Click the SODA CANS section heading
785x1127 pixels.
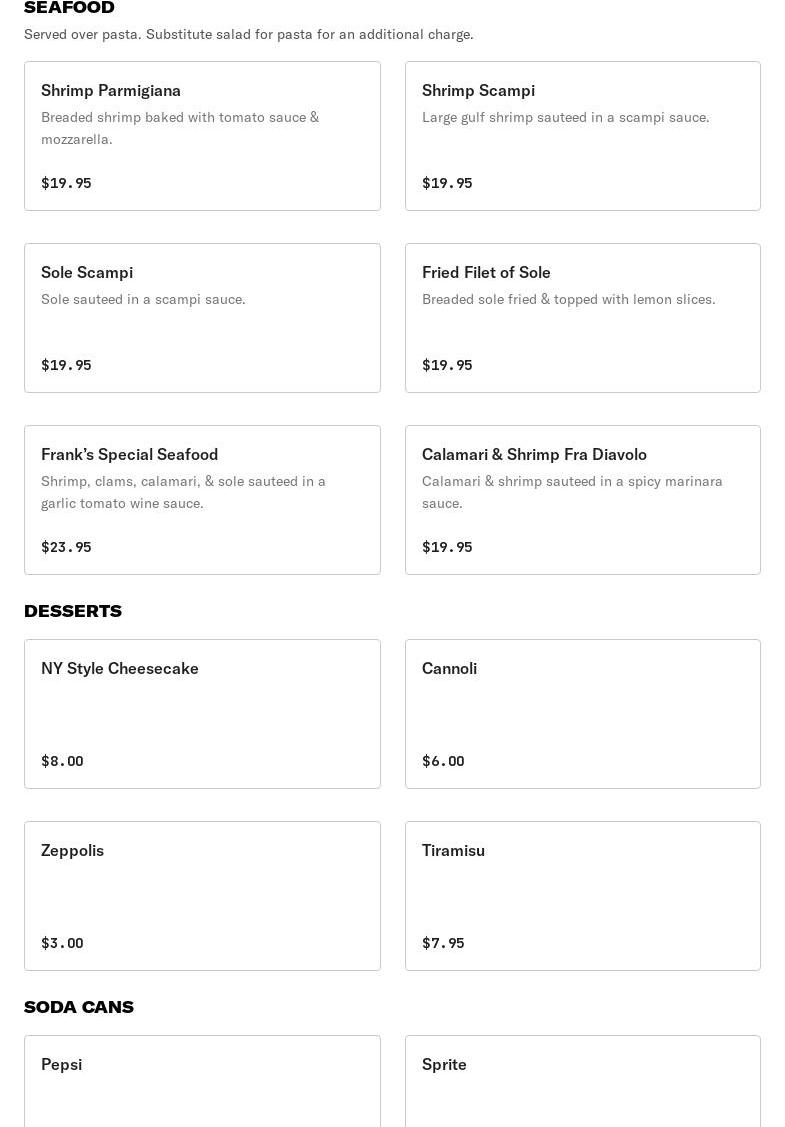click(x=79, y=1007)
